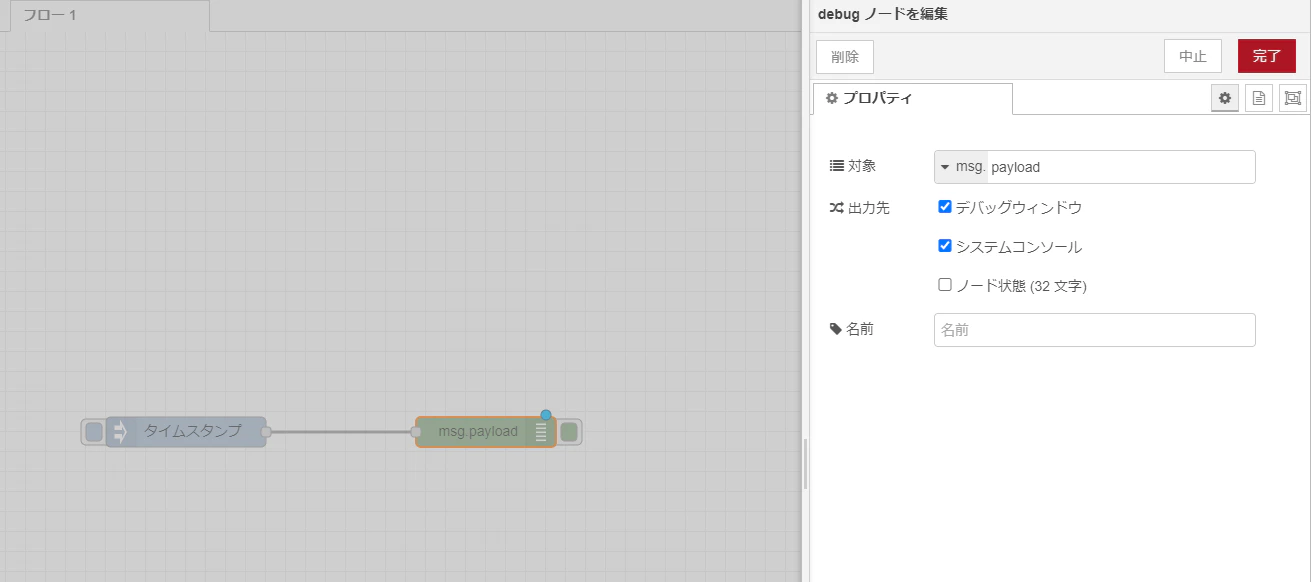Select the プロパティ tab
1311x582 pixels.
click(913, 99)
